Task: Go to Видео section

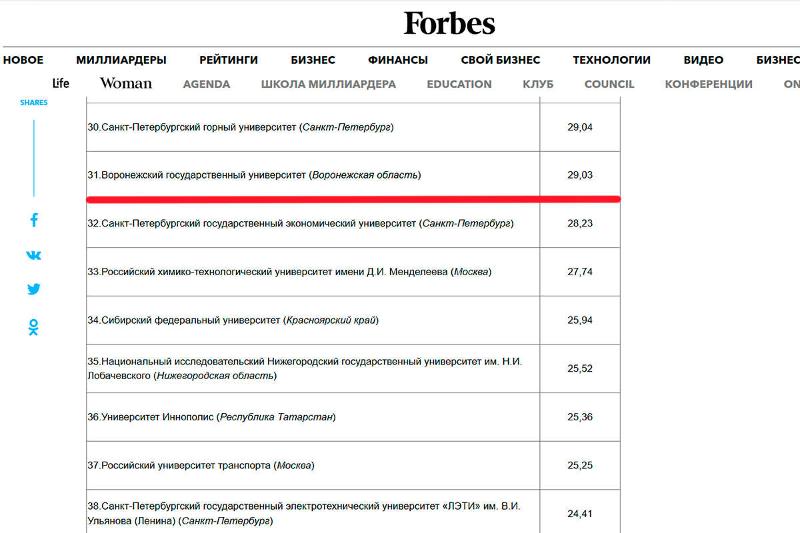Action: 703,60
